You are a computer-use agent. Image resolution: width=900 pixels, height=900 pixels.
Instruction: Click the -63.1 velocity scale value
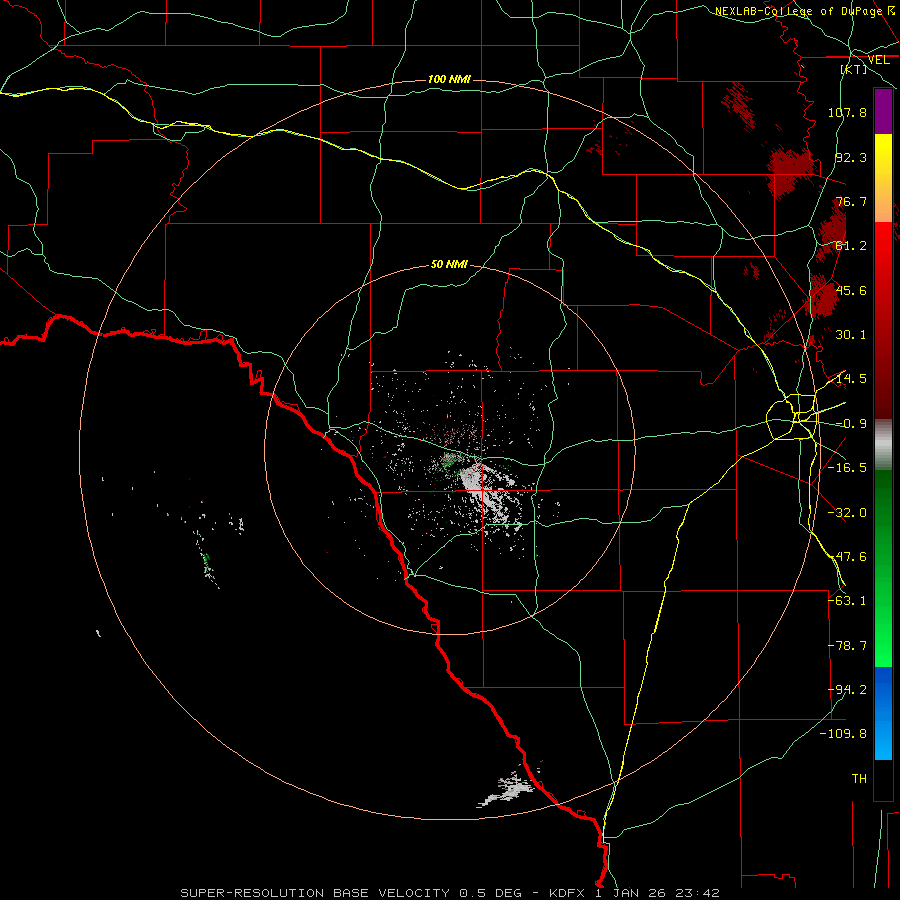point(847,601)
